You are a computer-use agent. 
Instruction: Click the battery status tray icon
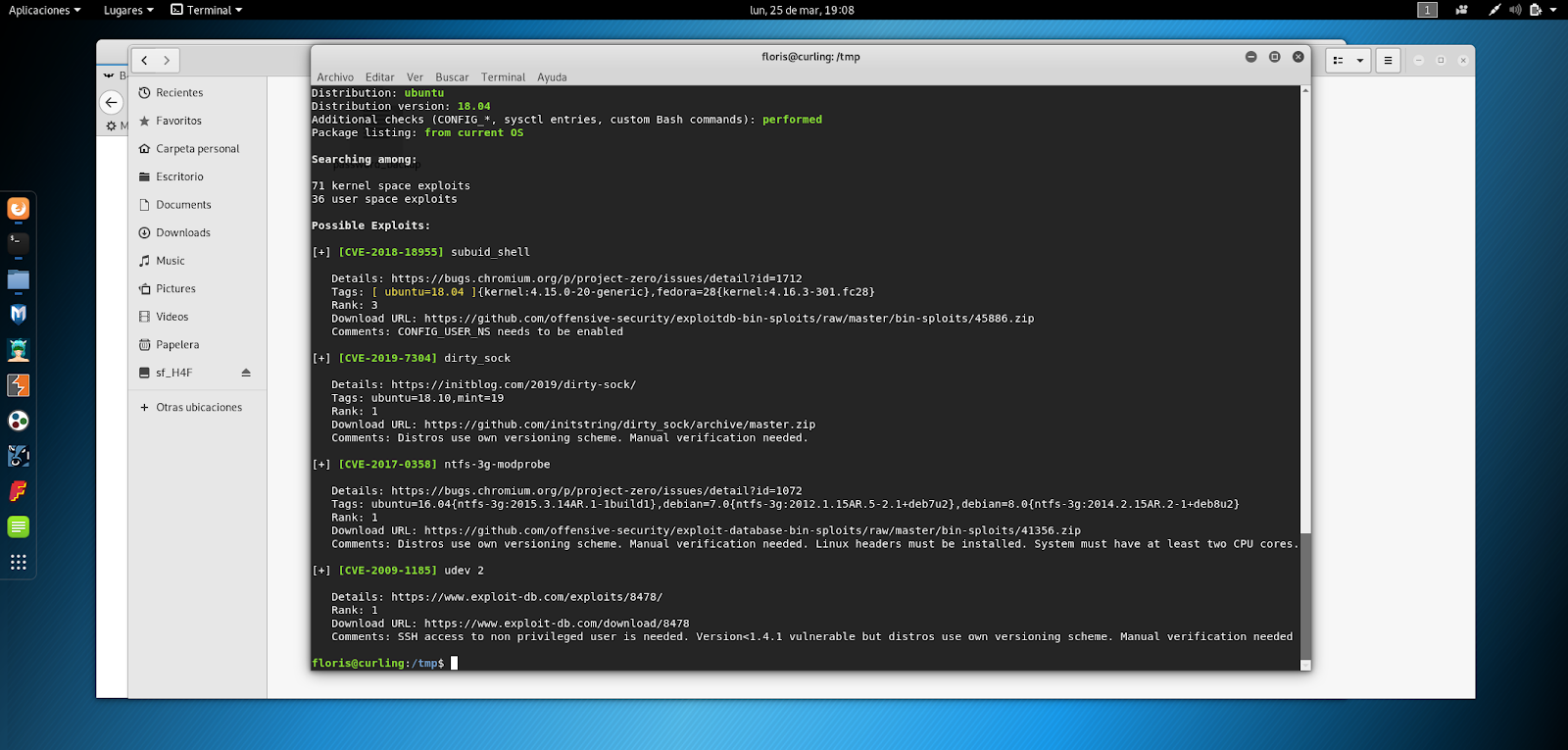coord(1536,10)
